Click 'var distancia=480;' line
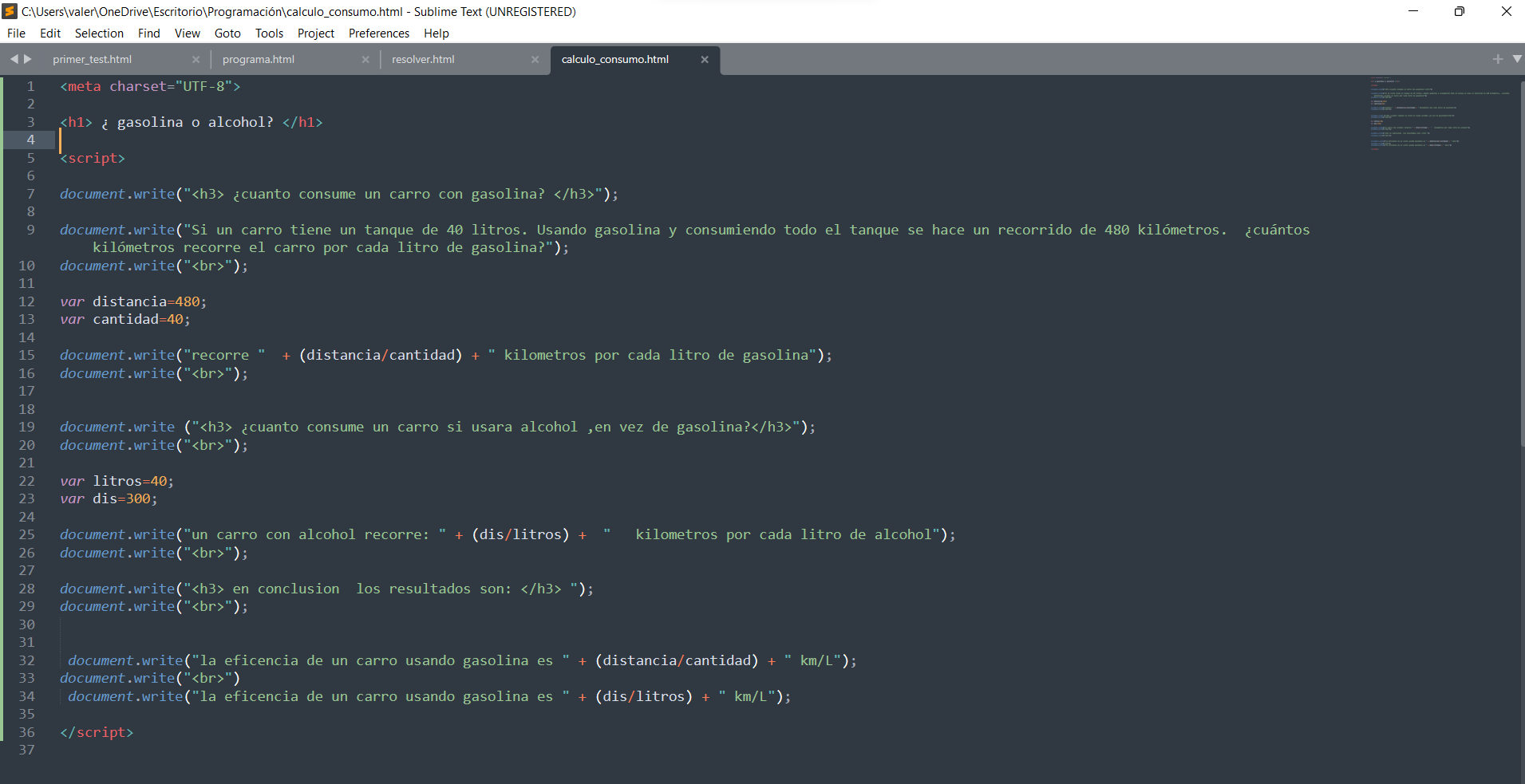 pyautogui.click(x=133, y=301)
